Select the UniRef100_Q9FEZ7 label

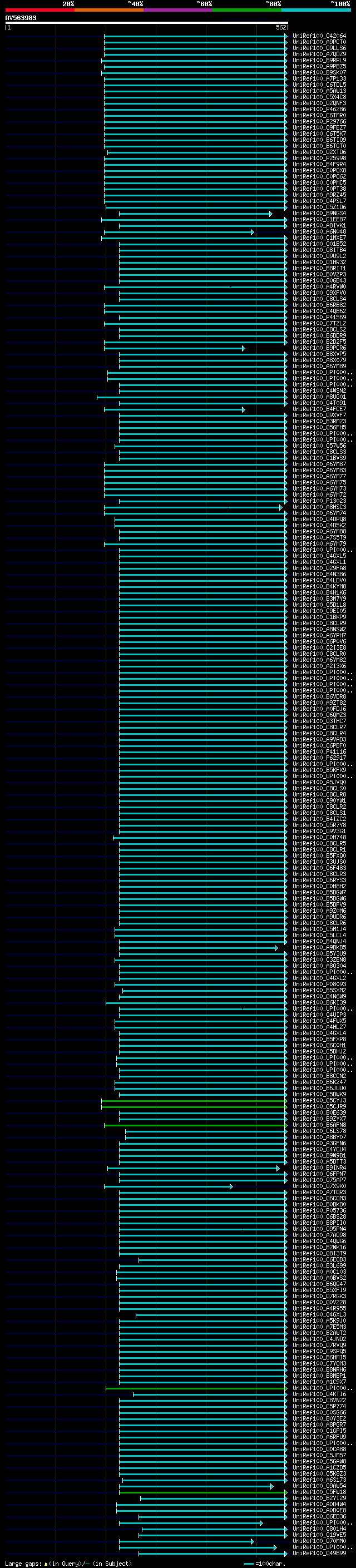click(x=319, y=128)
